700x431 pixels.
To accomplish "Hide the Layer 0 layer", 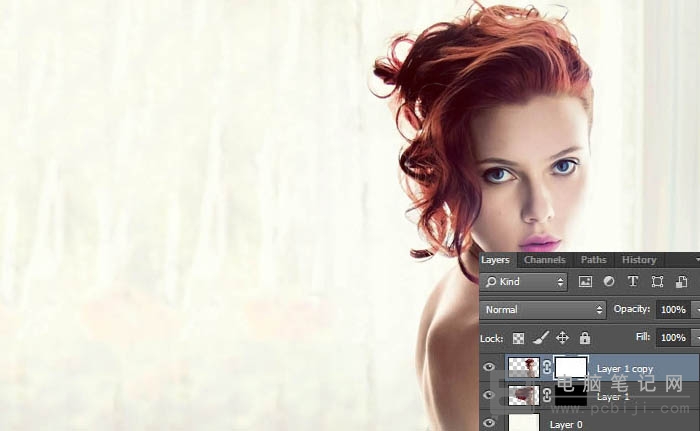I will click(x=489, y=423).
